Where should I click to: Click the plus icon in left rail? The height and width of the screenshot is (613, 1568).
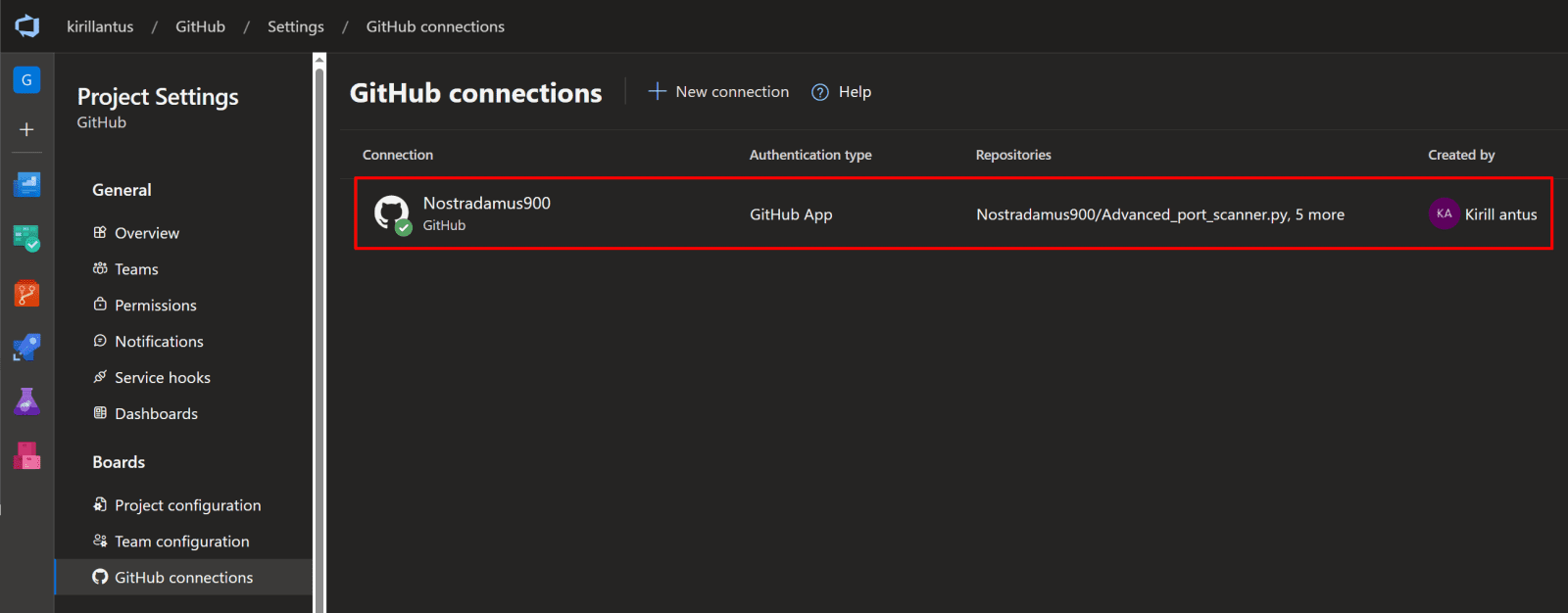tap(26, 129)
